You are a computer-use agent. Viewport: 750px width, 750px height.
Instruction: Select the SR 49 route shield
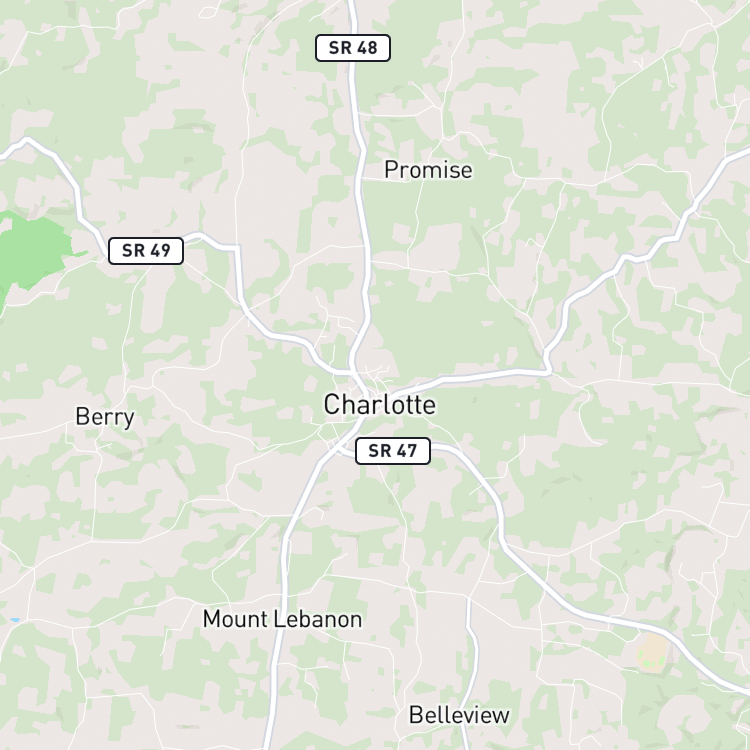coord(146,251)
